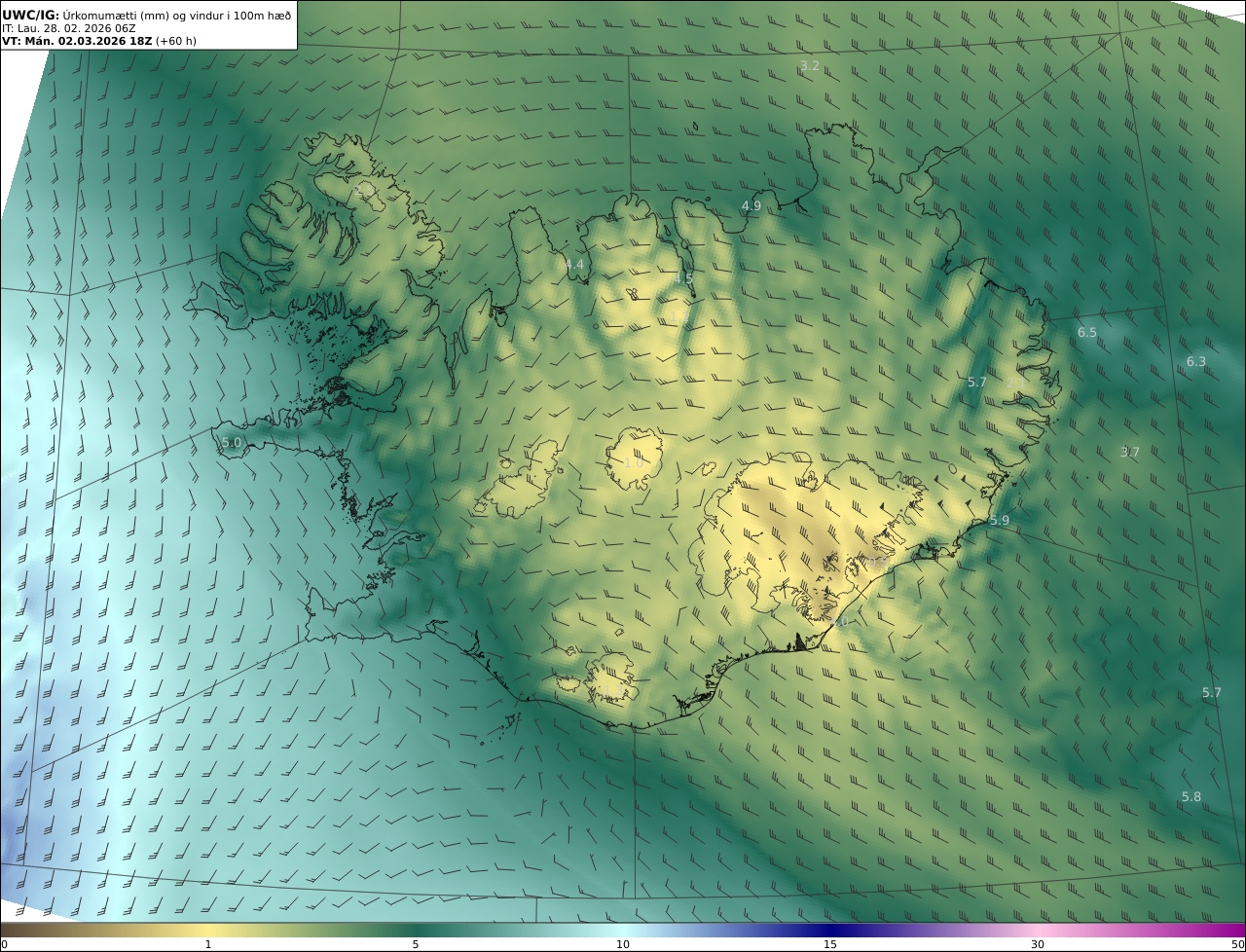Click the "5.8" value in the lower-right sea
Screen dimensions: 1246x952
(1191, 796)
